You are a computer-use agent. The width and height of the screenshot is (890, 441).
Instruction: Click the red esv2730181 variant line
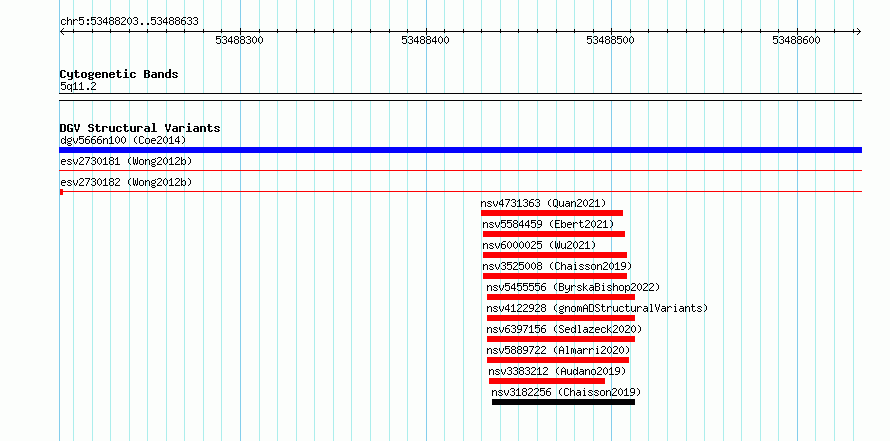point(460,170)
